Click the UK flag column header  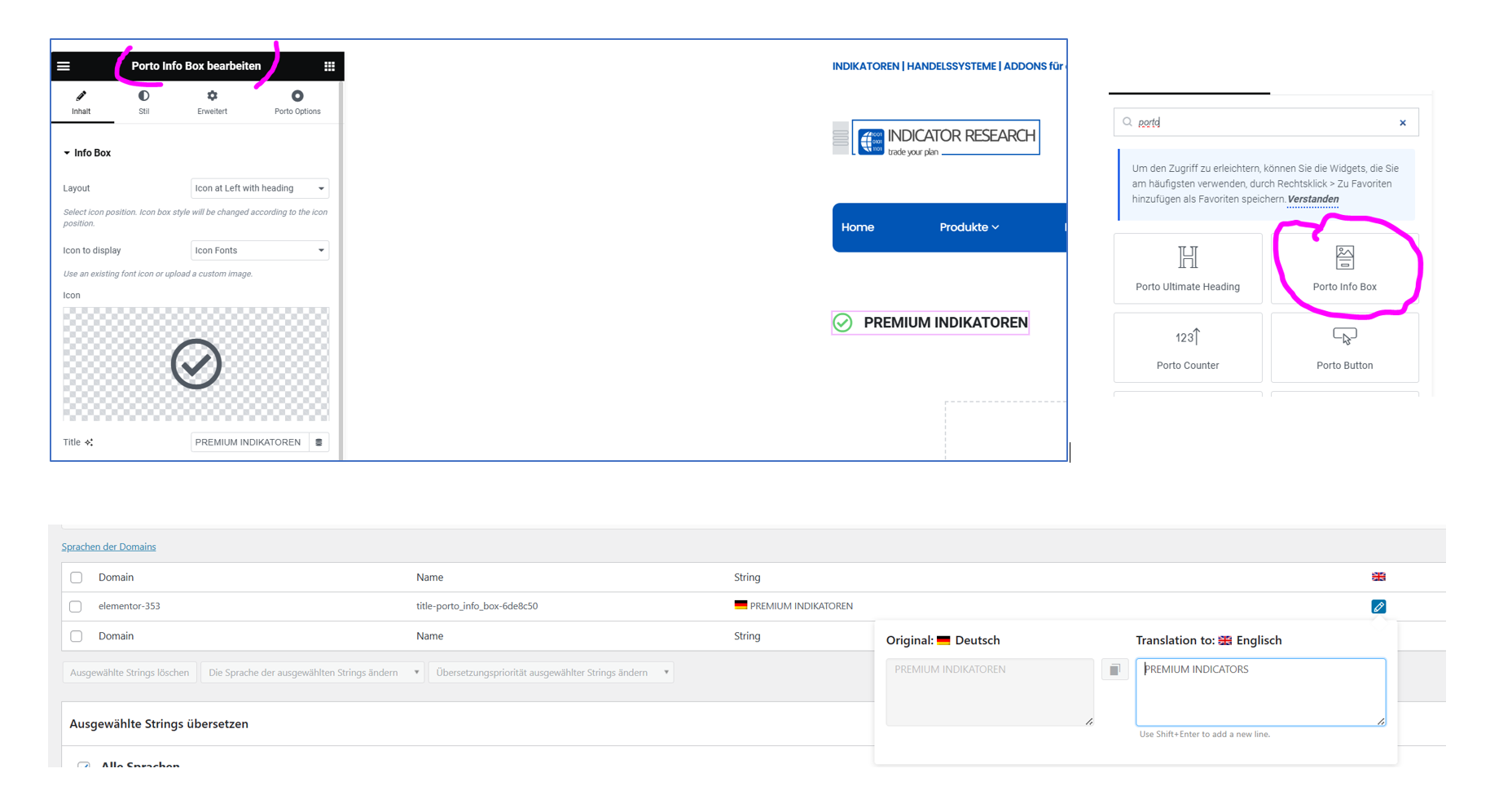1378,577
